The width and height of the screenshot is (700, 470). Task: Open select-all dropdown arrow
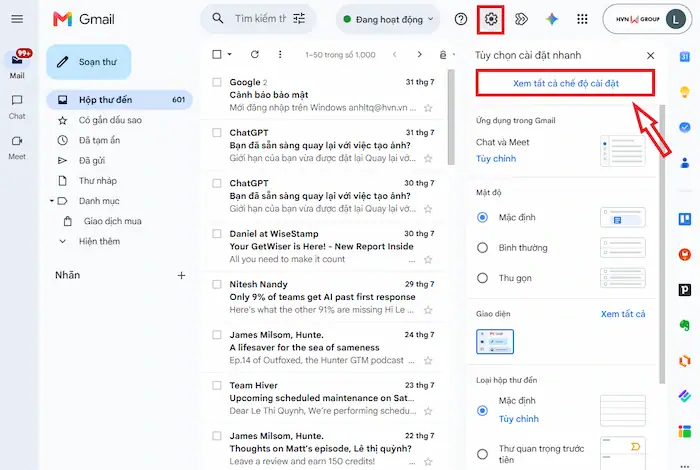point(229,54)
